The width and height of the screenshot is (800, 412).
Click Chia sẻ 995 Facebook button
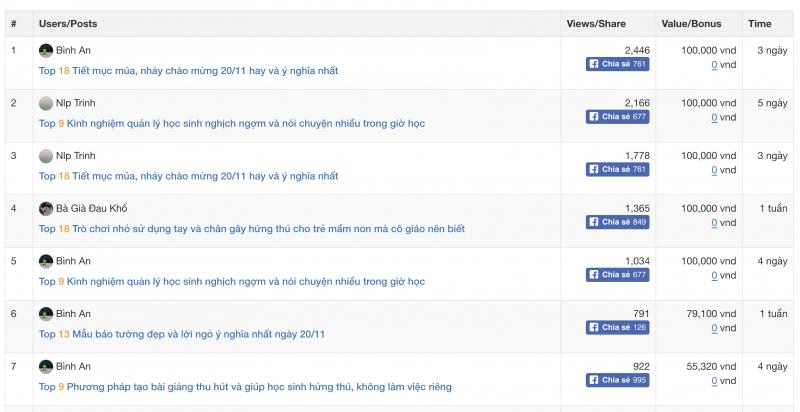tap(617, 380)
